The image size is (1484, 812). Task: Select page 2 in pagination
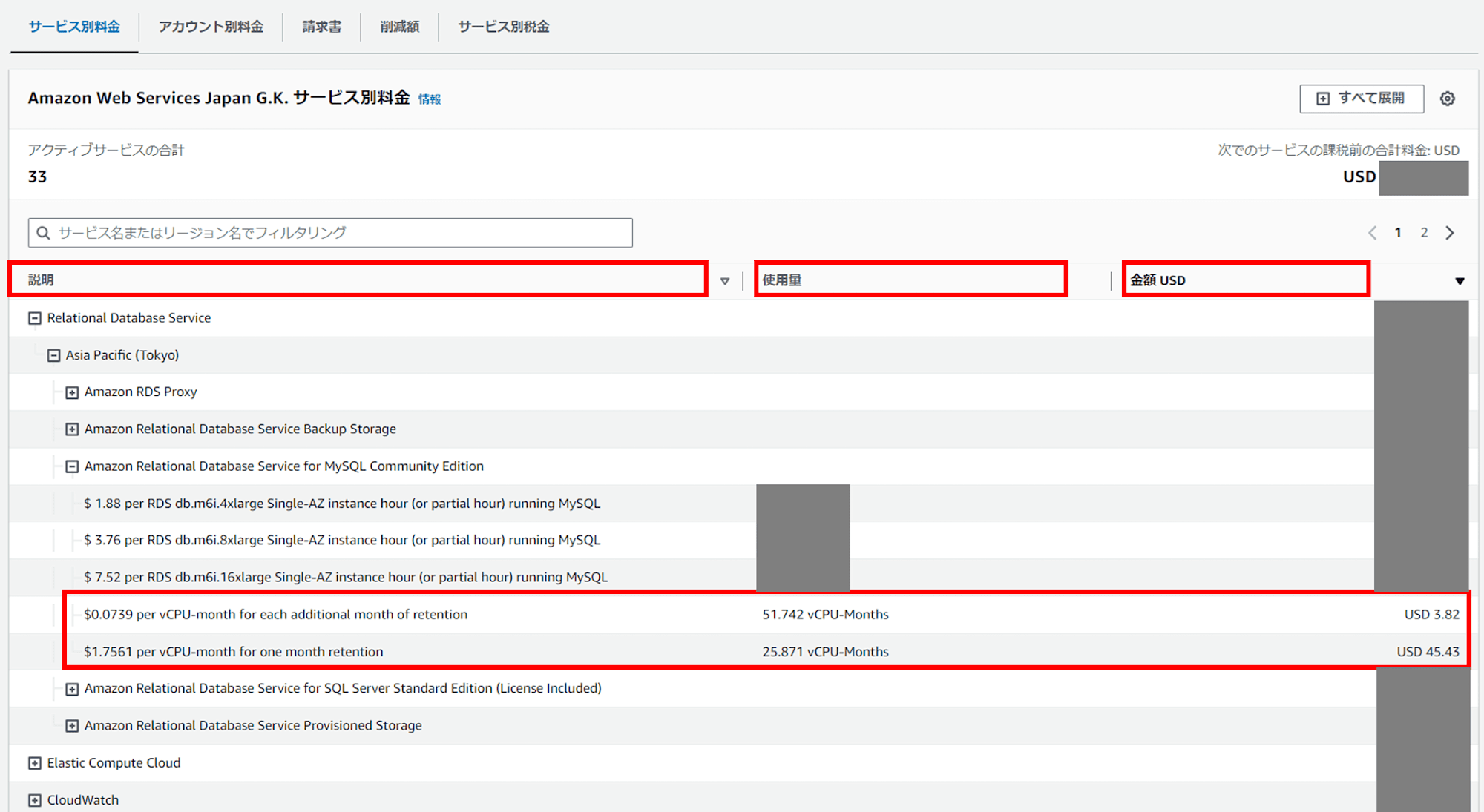pyautogui.click(x=1424, y=233)
